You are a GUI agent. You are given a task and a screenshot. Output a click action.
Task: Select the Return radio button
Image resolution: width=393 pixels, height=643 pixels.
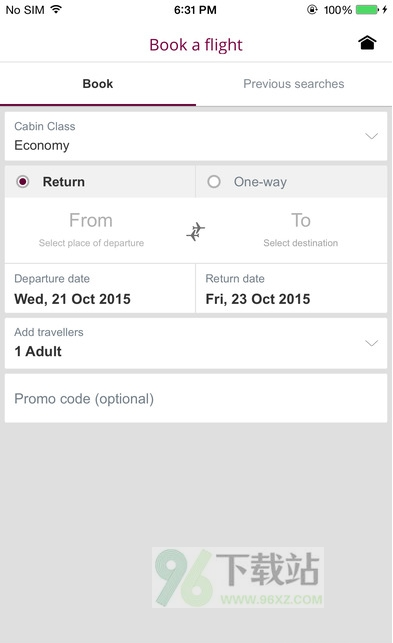coord(23,181)
